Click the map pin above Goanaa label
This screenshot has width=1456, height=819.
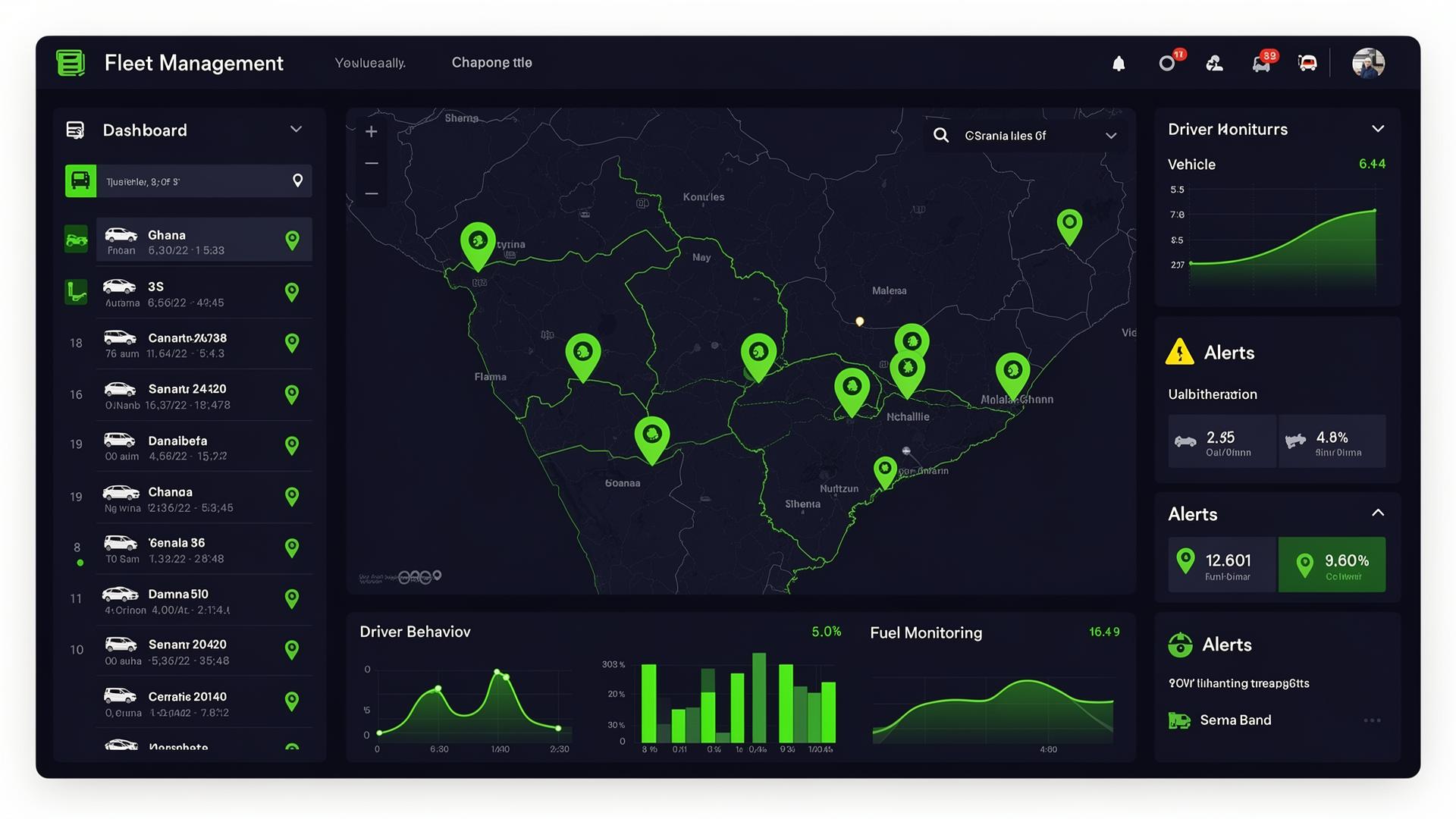[652, 438]
